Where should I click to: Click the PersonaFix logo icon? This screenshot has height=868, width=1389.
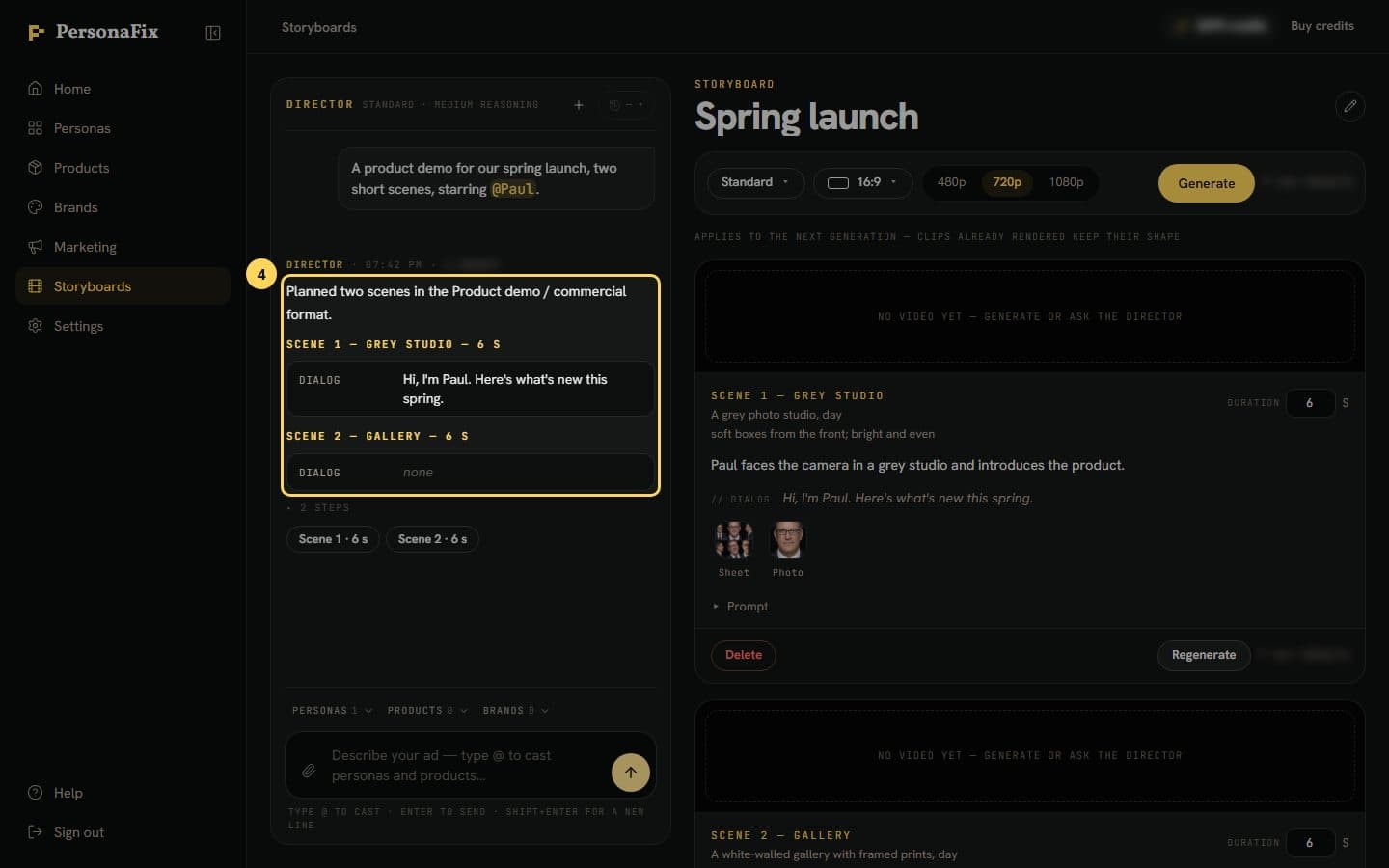[37, 33]
